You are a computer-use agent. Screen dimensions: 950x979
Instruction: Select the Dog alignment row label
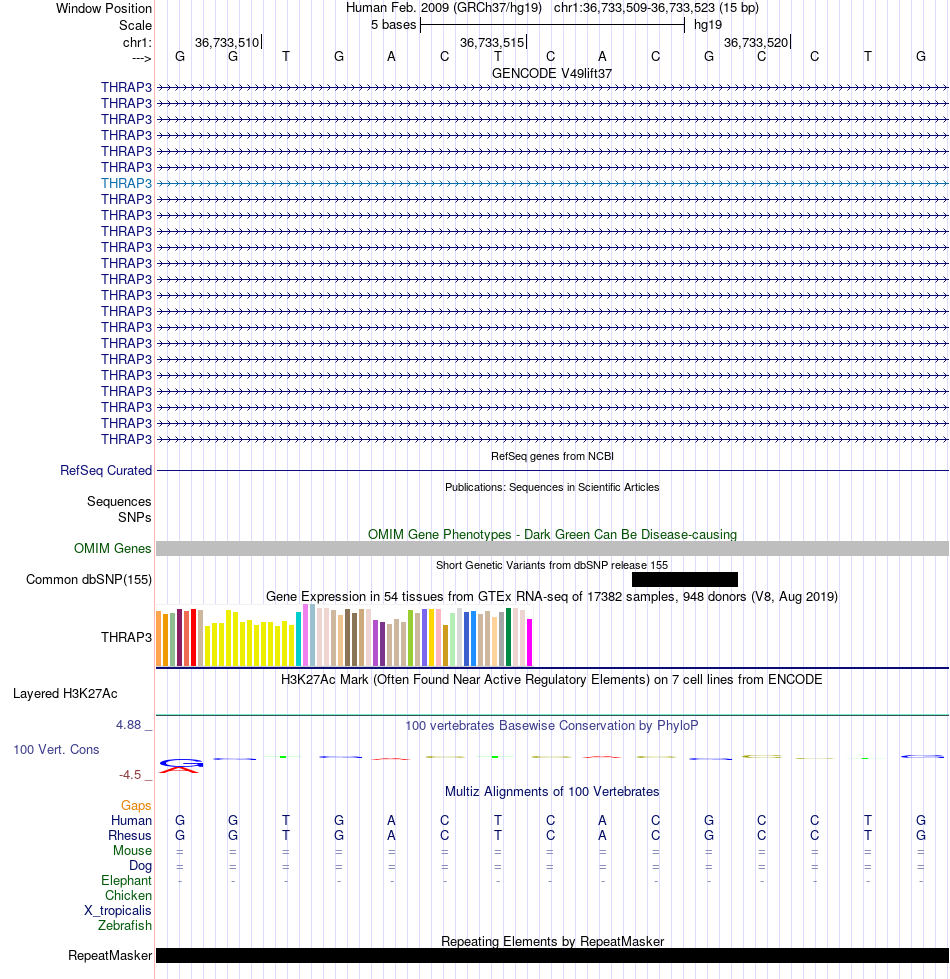coord(140,865)
